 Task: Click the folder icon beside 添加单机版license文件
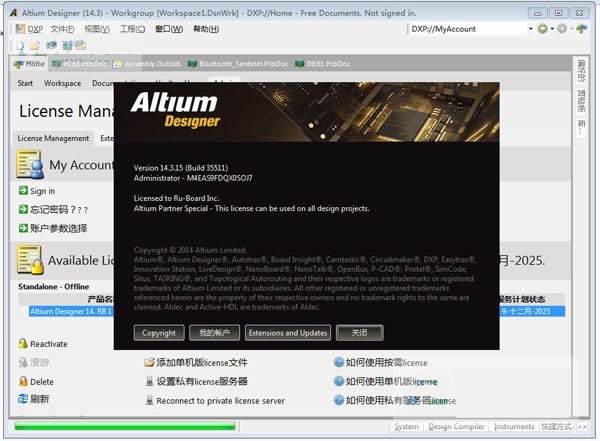(x=149, y=362)
